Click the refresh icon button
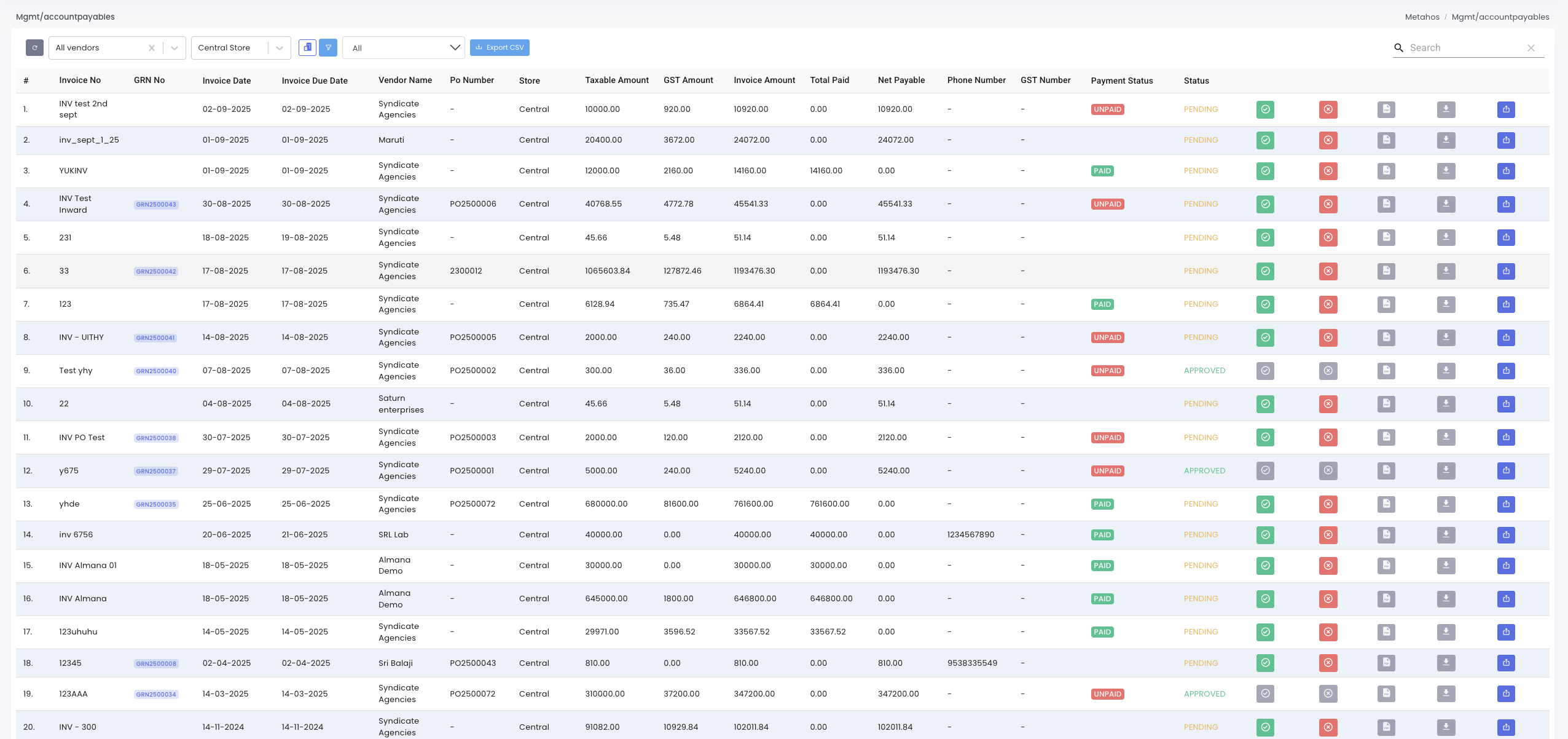This screenshot has height=739, width=1568. (x=34, y=47)
